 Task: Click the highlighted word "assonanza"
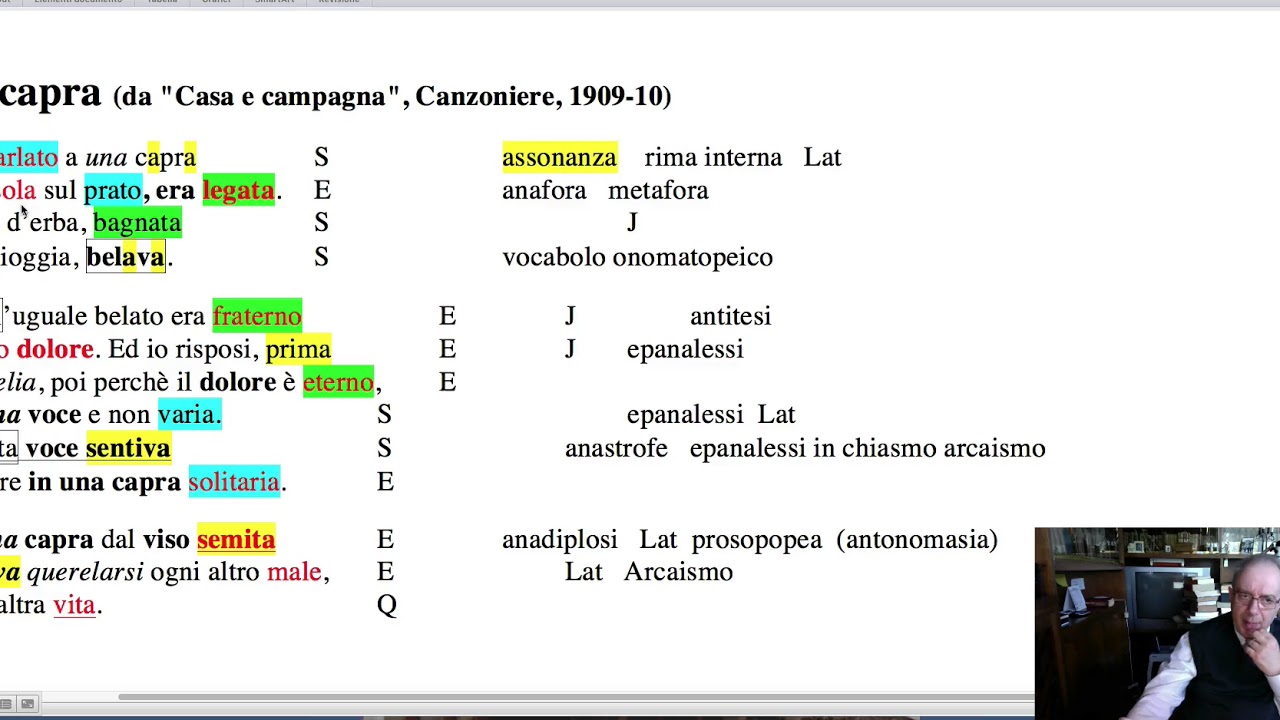(x=559, y=157)
